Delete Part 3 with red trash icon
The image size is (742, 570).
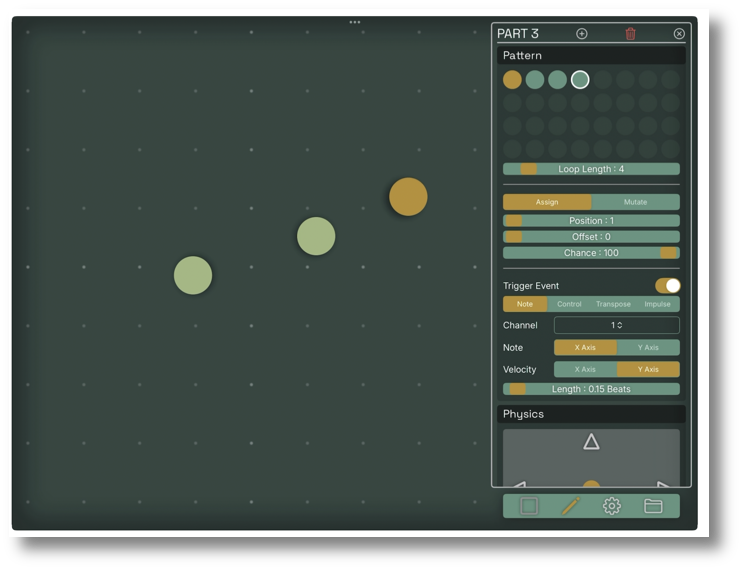[x=630, y=34]
